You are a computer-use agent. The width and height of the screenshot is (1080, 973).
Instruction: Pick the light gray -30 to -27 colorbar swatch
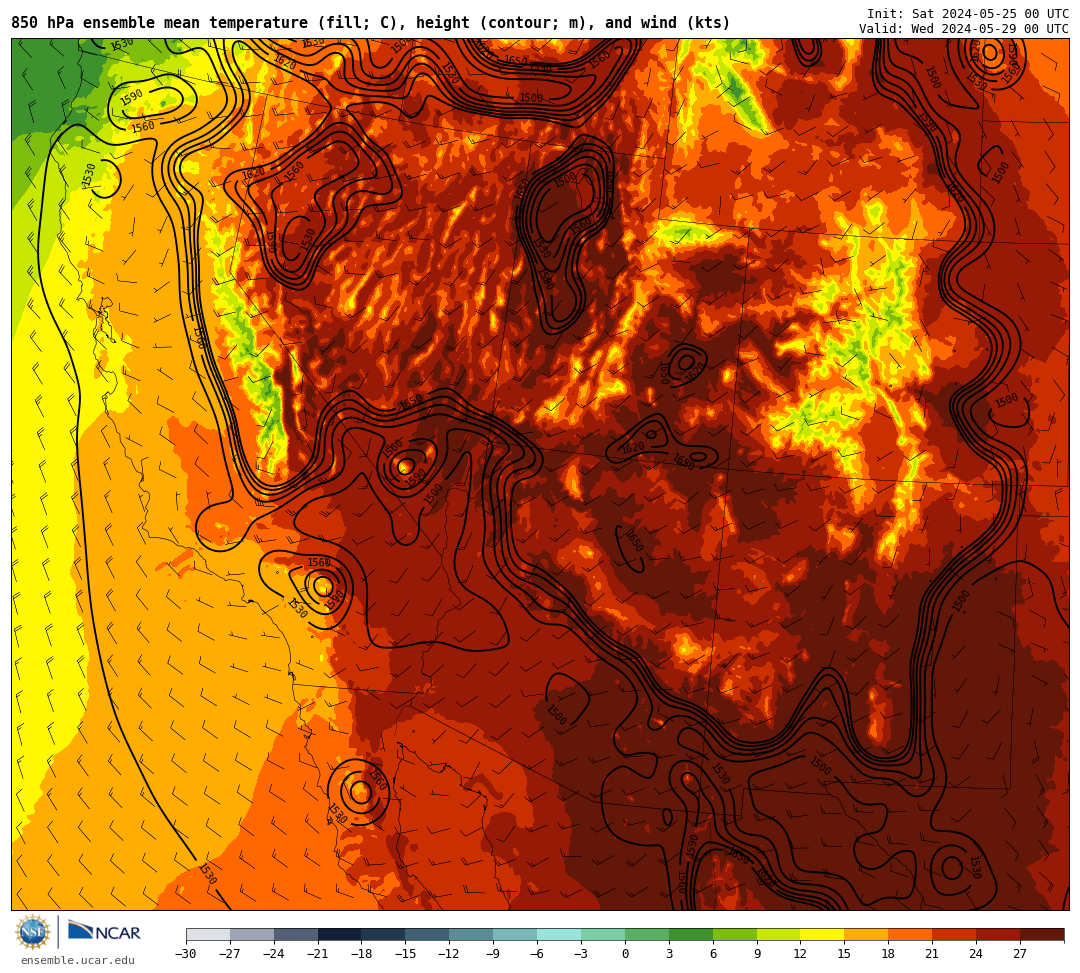click(x=208, y=934)
